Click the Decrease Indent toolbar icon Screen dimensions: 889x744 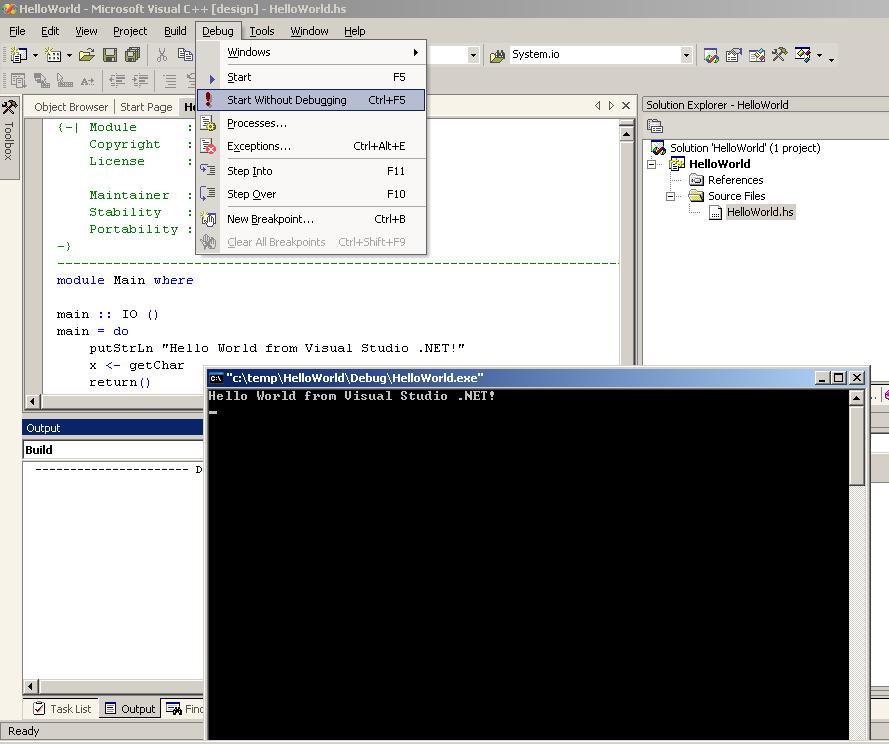coord(117,81)
